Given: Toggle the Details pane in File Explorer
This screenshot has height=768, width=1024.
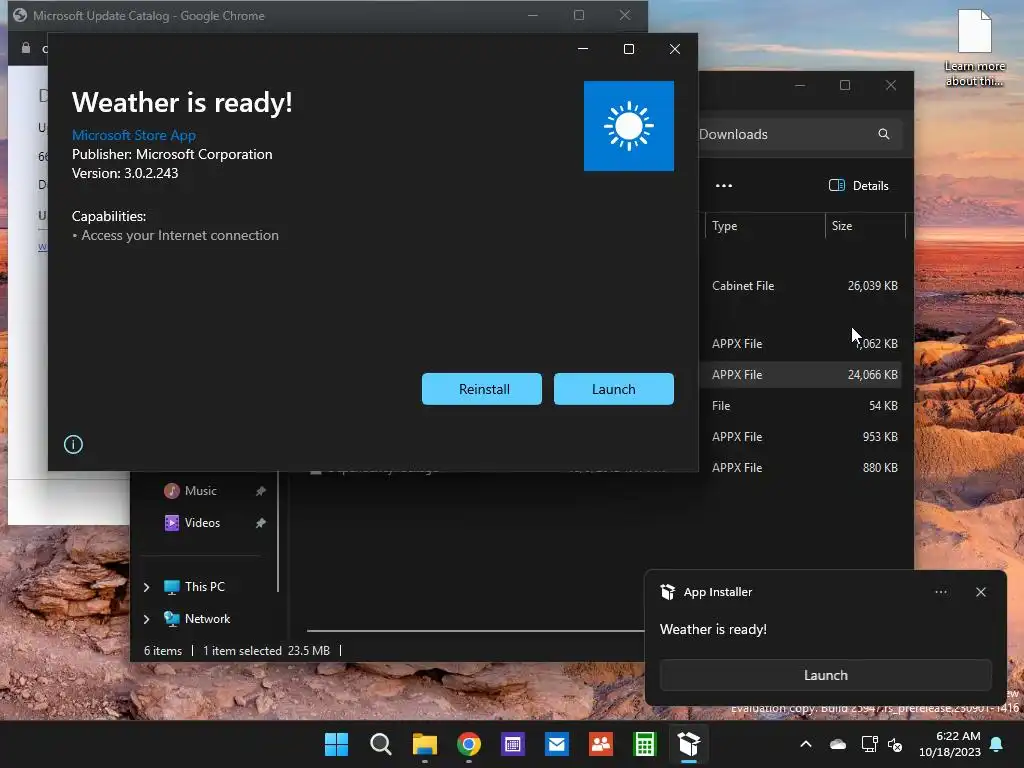Looking at the screenshot, I should [859, 185].
